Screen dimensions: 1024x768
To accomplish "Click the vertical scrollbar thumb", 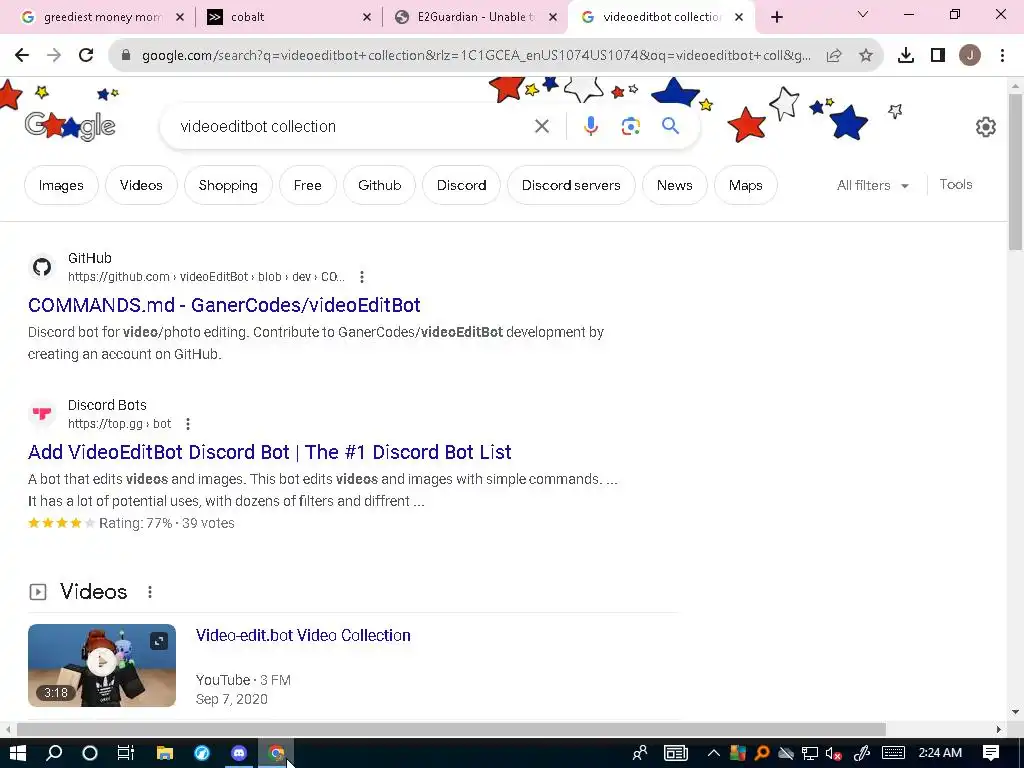I will pos(1015,172).
